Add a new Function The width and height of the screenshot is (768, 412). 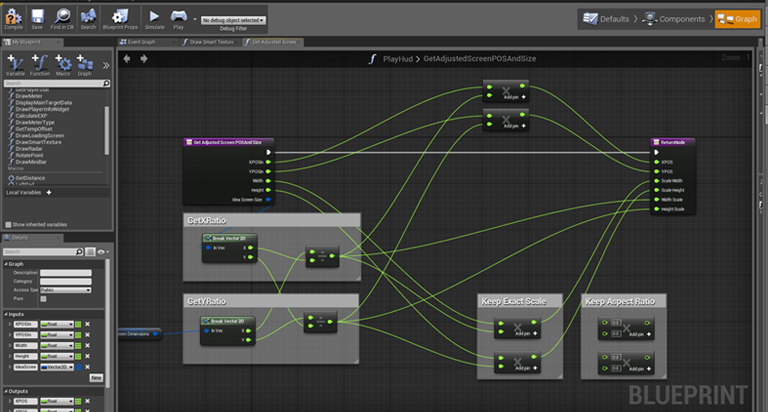pyautogui.click(x=40, y=65)
